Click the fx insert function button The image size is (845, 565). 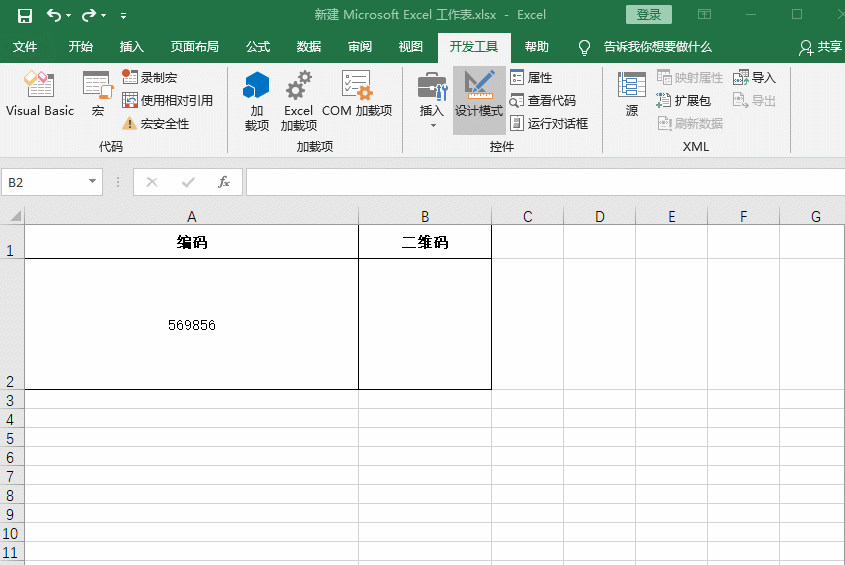(x=224, y=182)
